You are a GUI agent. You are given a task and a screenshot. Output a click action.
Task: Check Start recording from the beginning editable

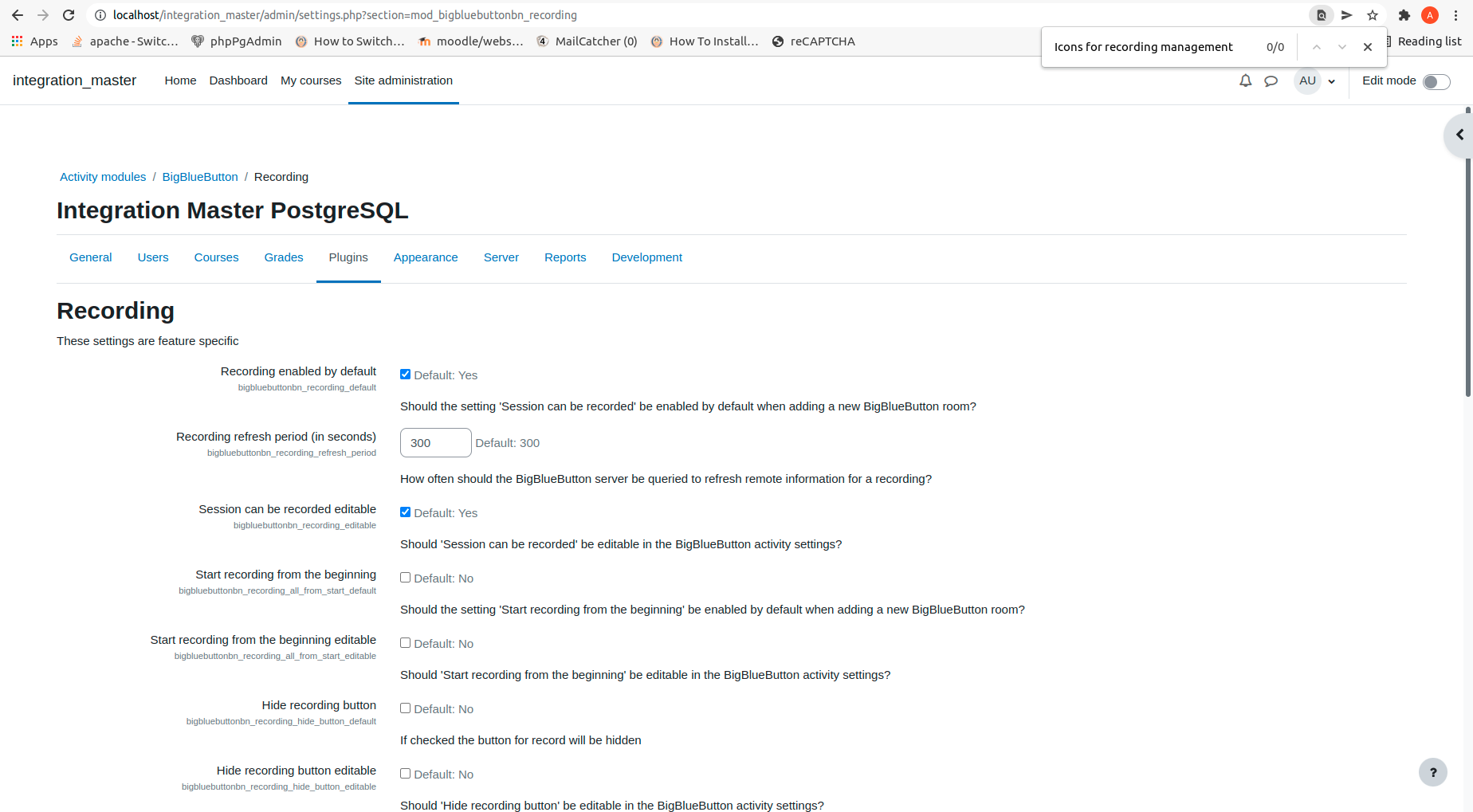click(x=405, y=643)
